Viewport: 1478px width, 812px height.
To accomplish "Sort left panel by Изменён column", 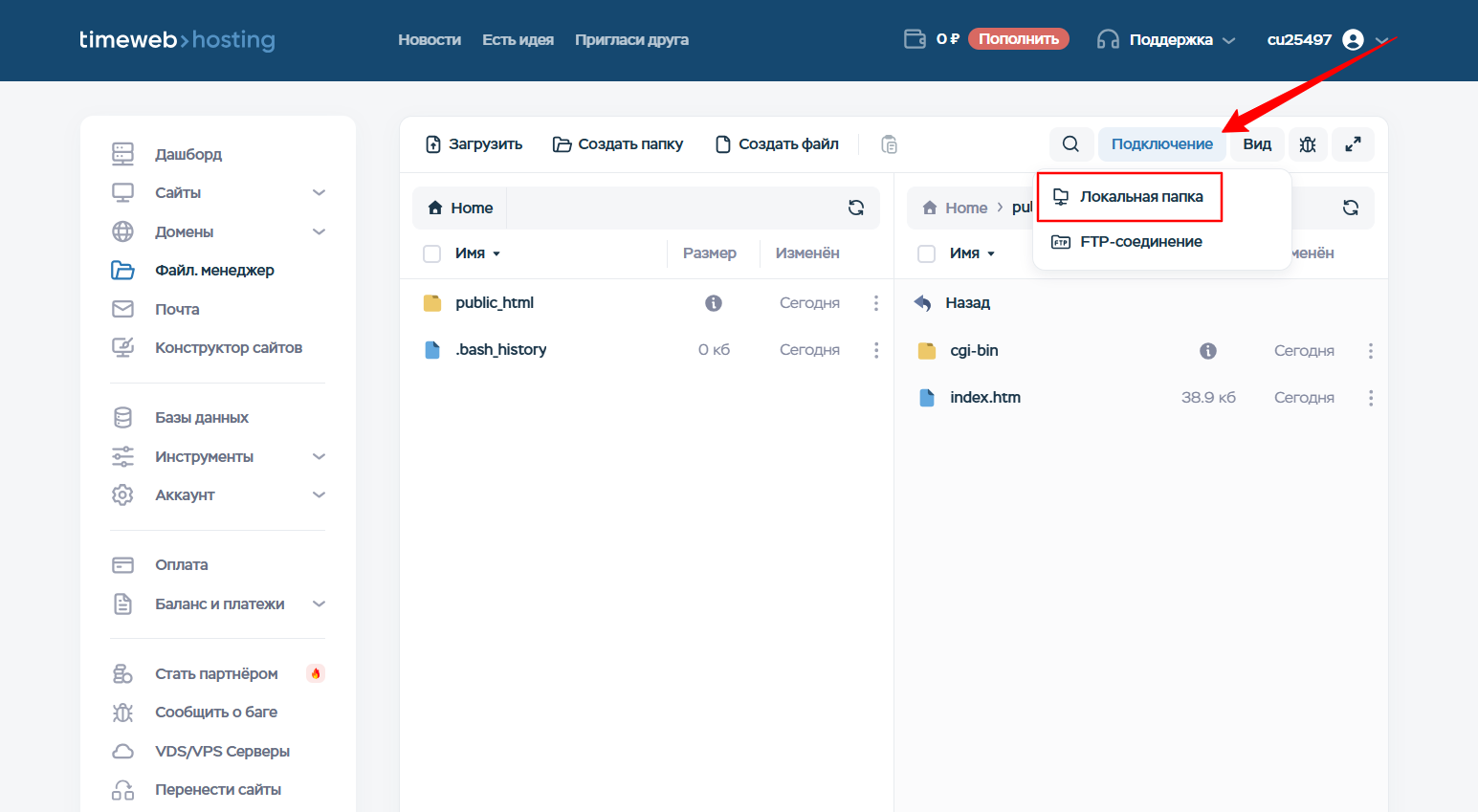I will tap(807, 253).
